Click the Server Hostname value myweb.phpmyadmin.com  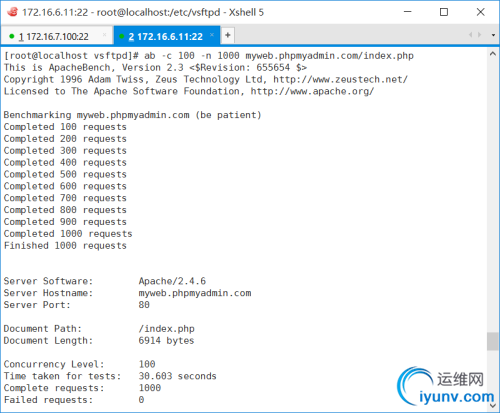[x=195, y=293]
